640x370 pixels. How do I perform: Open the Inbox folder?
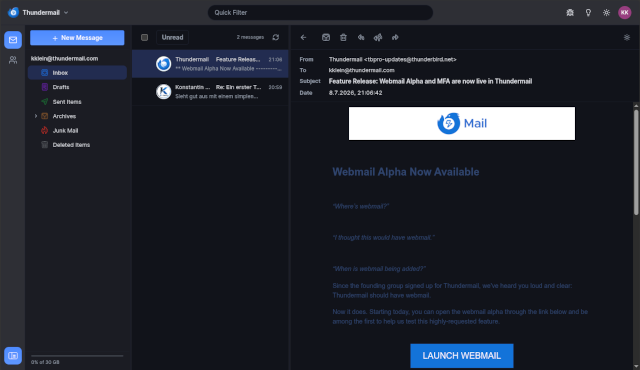77,73
